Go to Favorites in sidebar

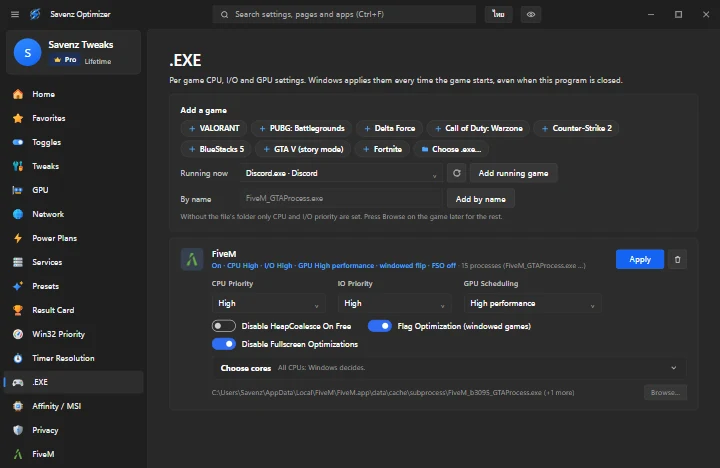(x=73, y=118)
